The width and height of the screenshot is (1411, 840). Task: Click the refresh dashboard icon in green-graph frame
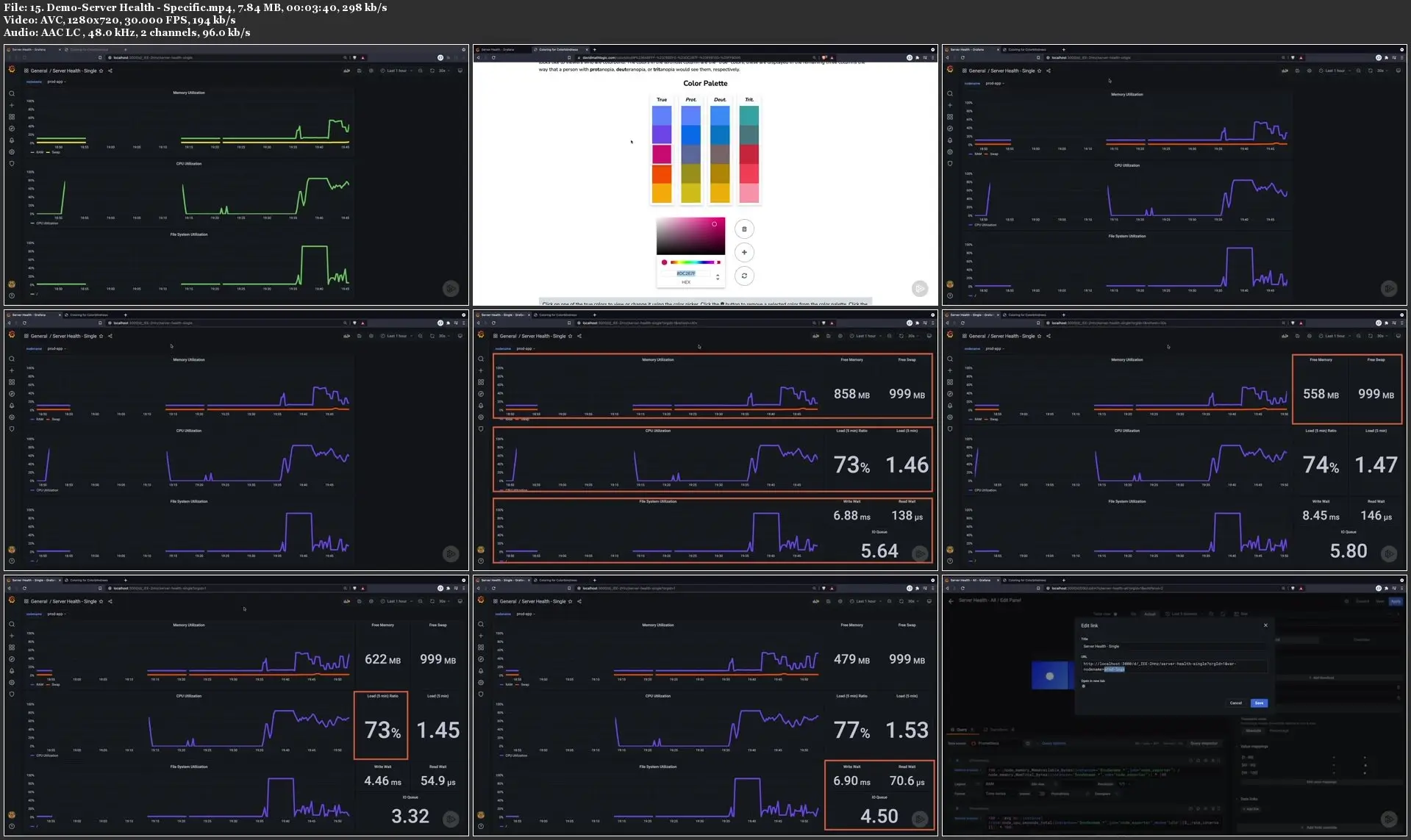click(x=432, y=71)
